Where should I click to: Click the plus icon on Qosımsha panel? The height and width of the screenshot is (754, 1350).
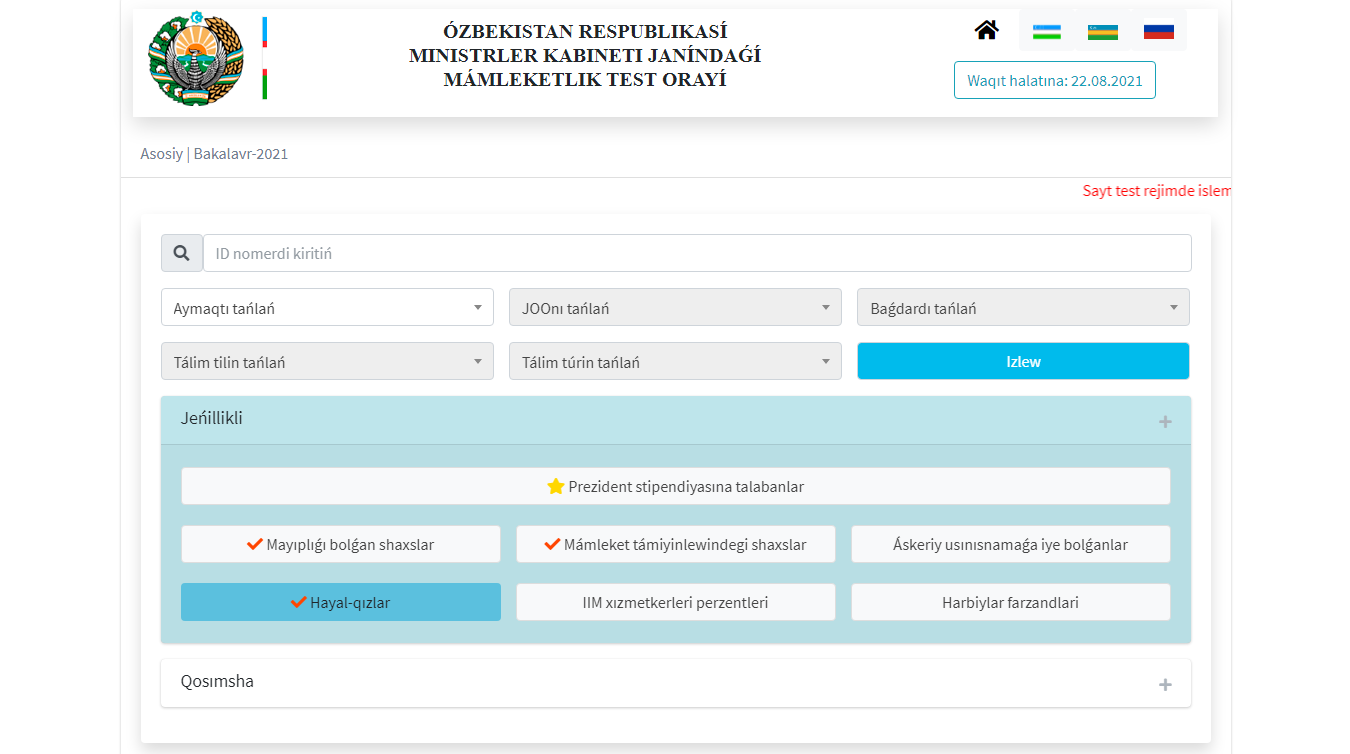tap(1164, 685)
